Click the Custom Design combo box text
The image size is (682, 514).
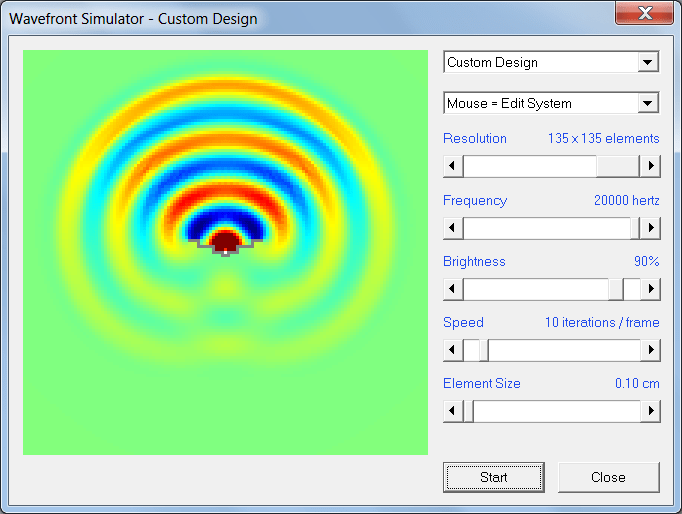pos(492,63)
